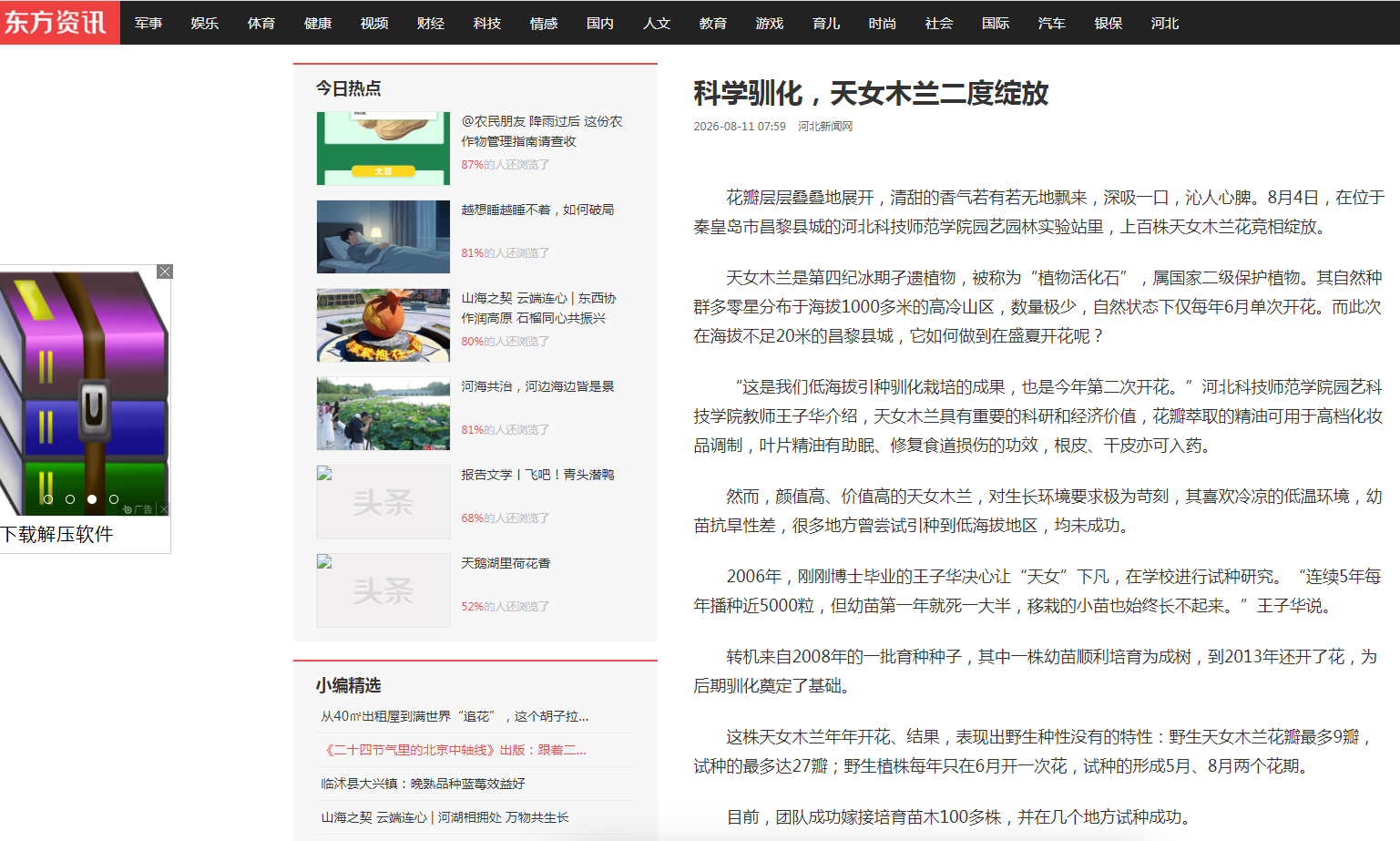Select the first carousel dot in ad
This screenshot has width=1400, height=841.
tap(48, 499)
